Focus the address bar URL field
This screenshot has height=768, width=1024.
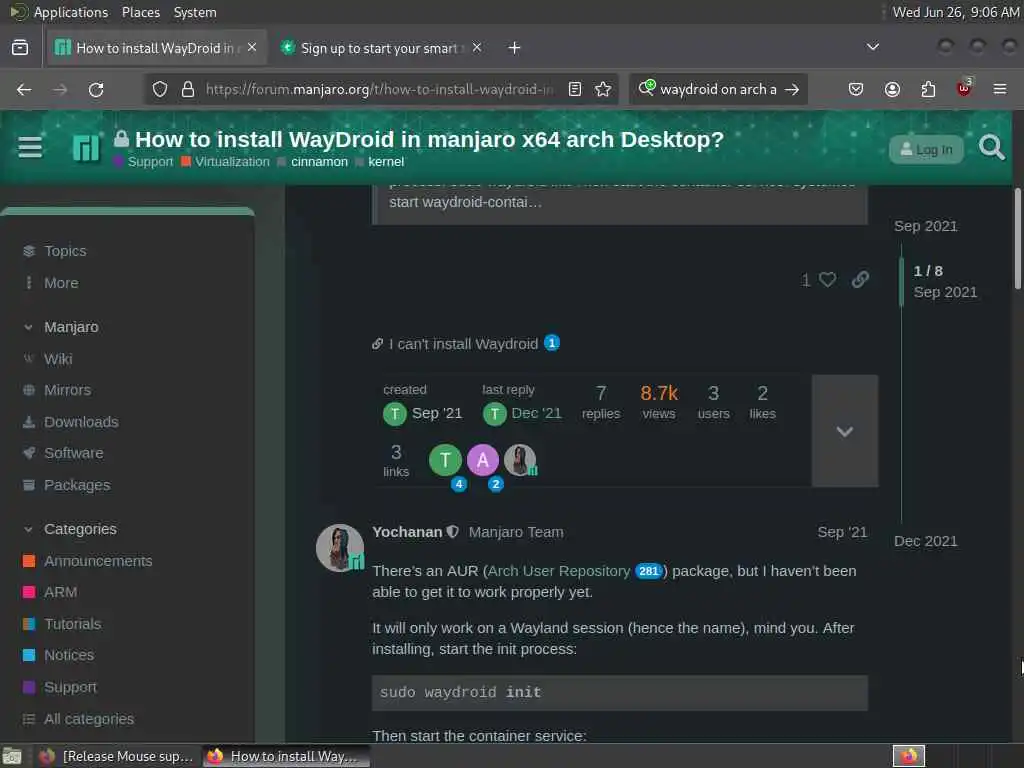click(x=379, y=89)
